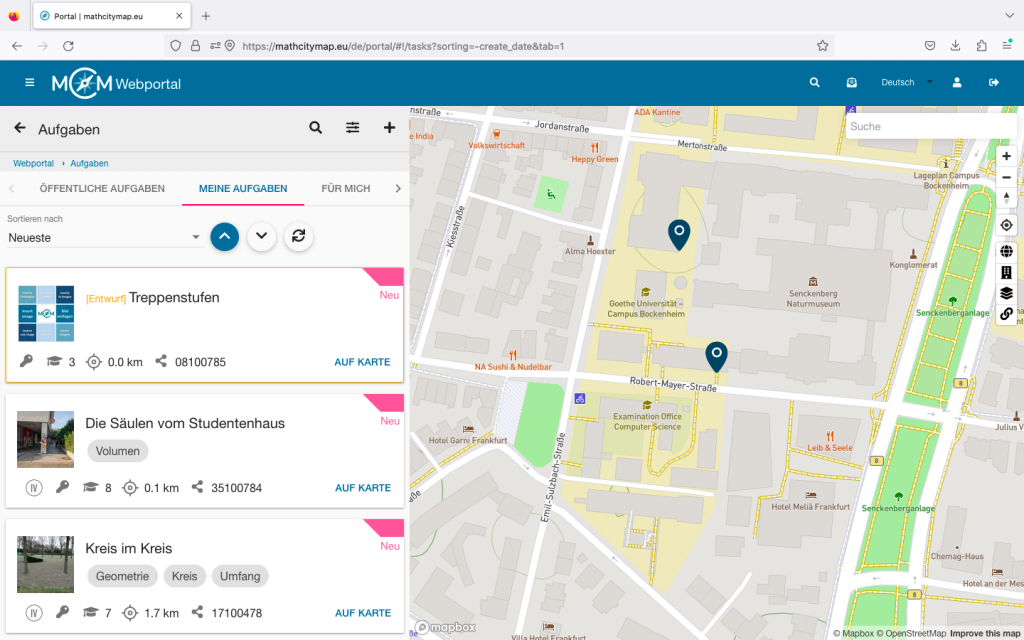Click the refresh list button
Screen dimensions: 1024x640
coord(297,236)
